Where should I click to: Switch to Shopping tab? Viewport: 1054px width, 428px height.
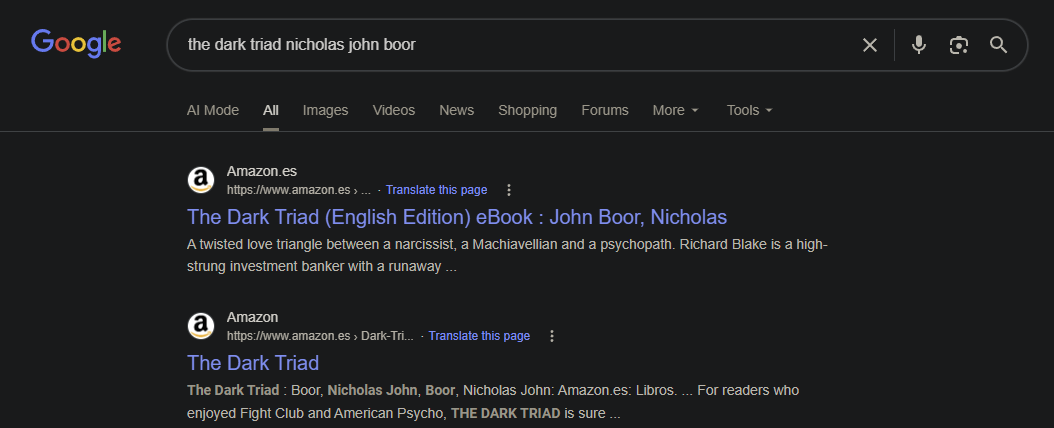(x=528, y=110)
